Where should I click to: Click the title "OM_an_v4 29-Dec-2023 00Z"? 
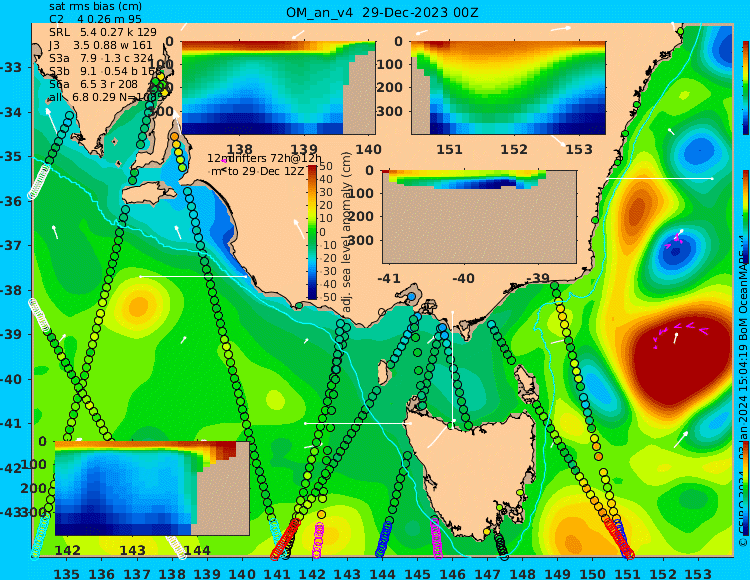tap(382, 12)
